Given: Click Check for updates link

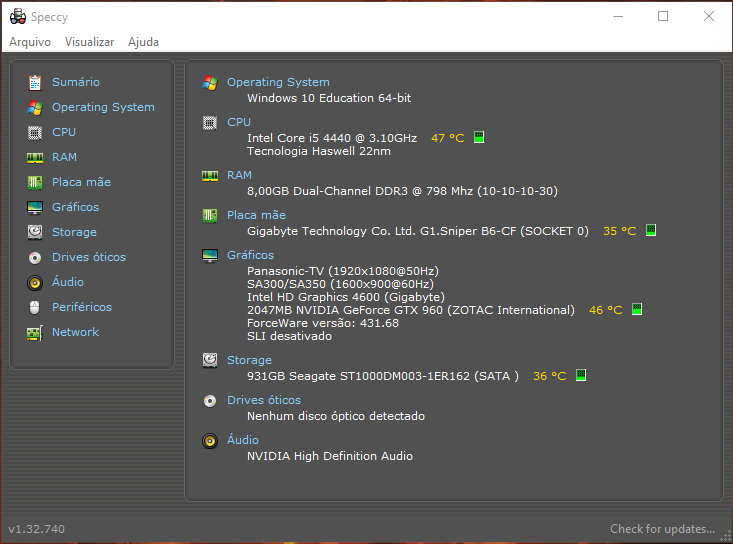Looking at the screenshot, I should pyautogui.click(x=662, y=529).
